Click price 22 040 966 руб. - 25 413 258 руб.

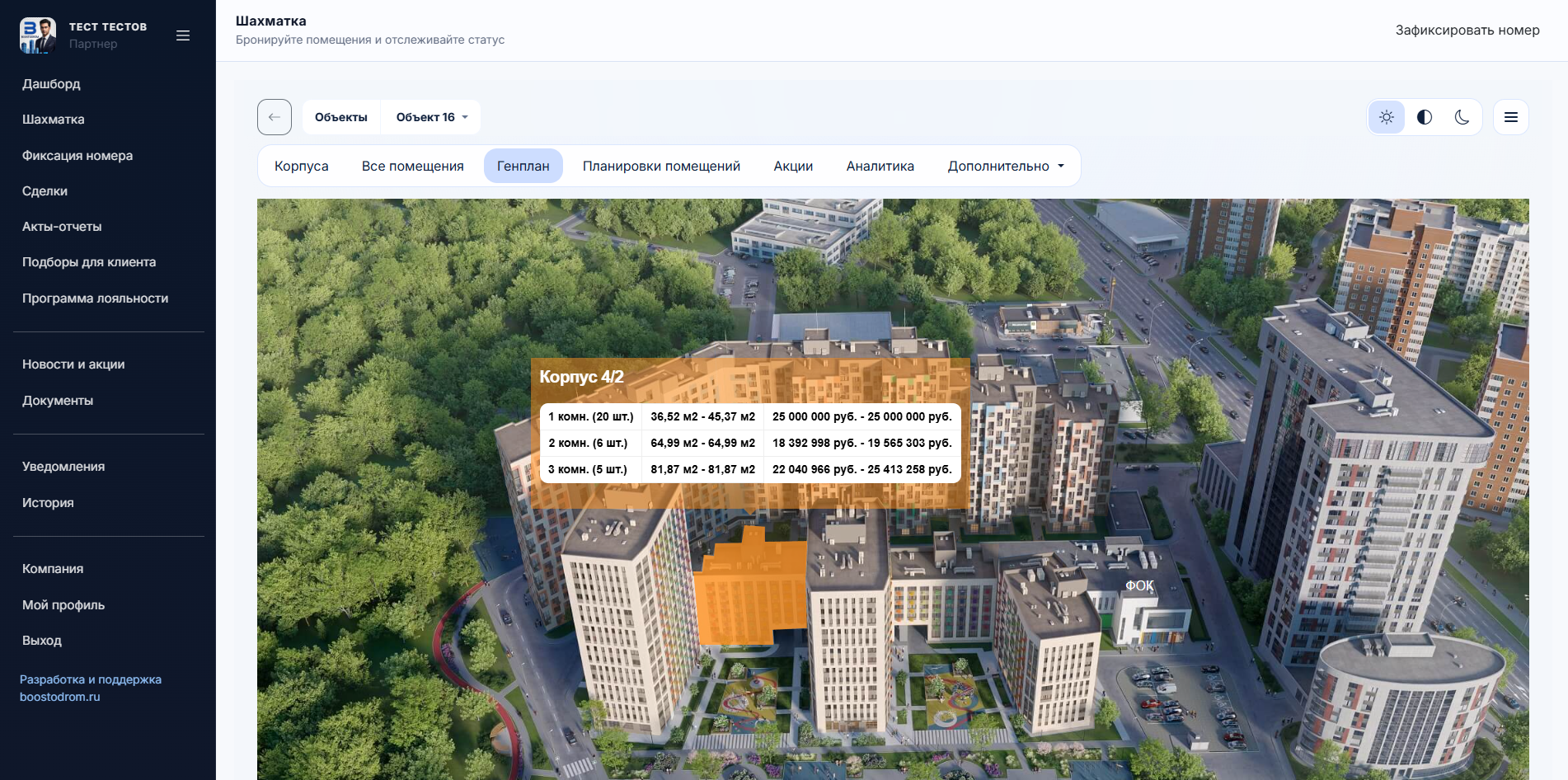[861, 469]
